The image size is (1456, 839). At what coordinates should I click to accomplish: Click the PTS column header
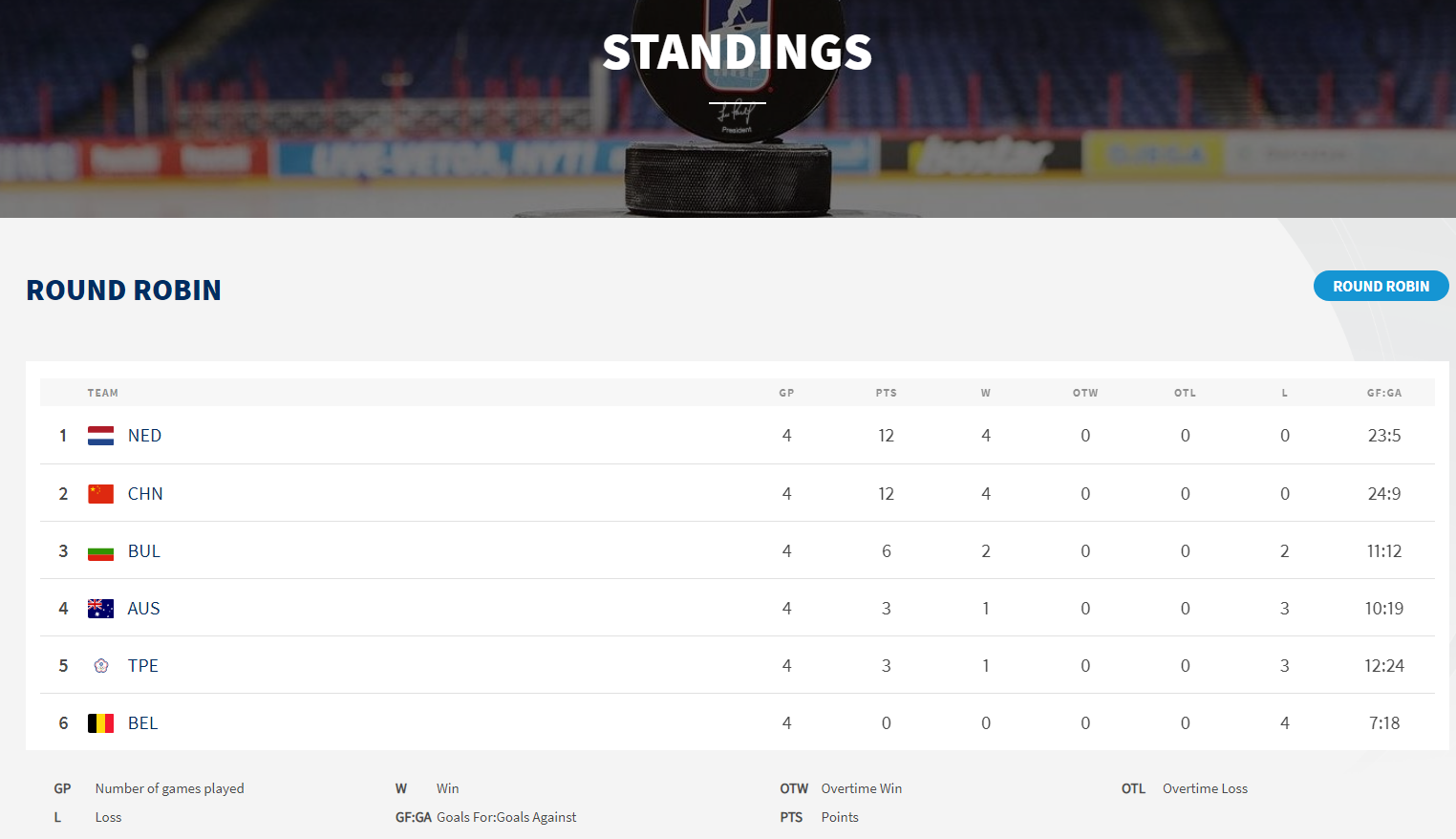pos(886,393)
